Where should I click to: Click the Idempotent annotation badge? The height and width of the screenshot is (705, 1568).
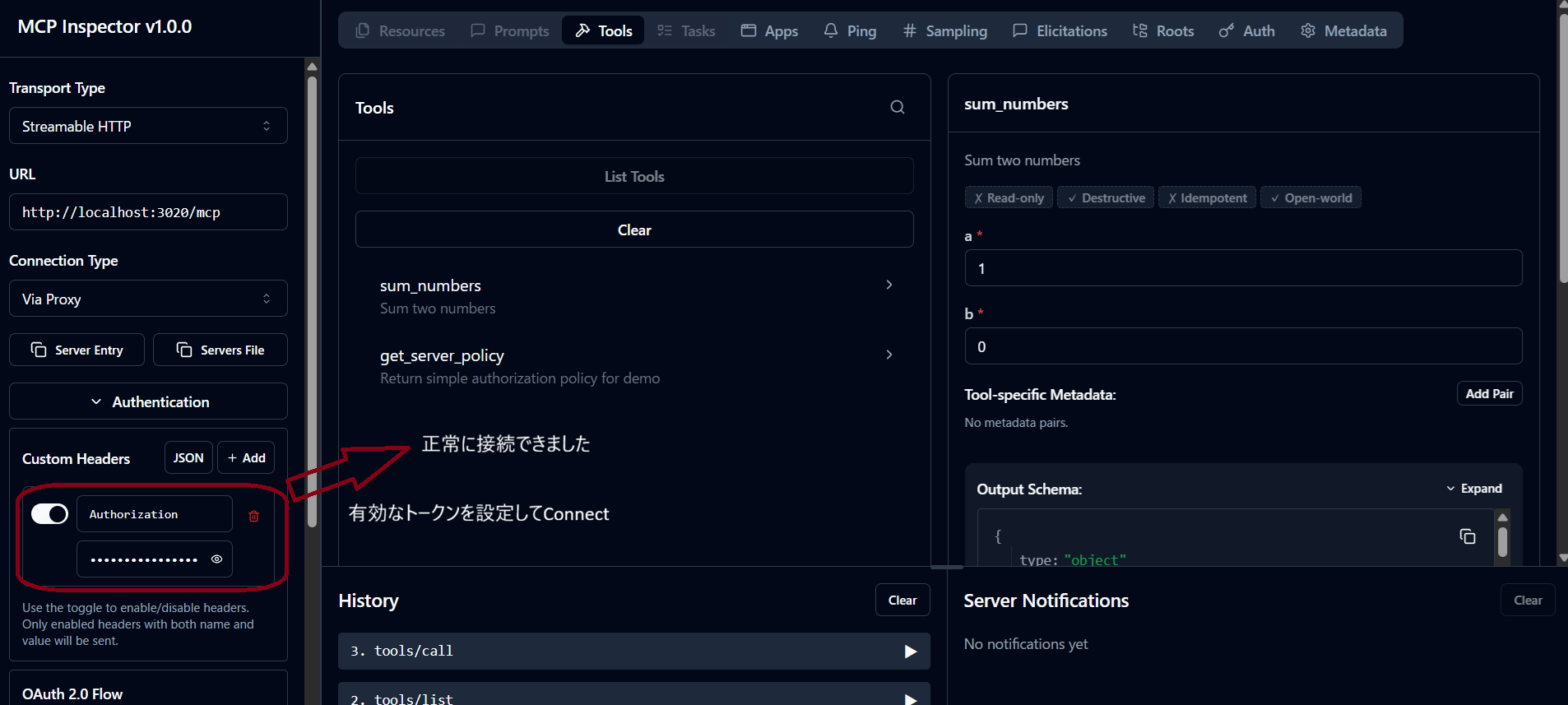pyautogui.click(x=1207, y=197)
